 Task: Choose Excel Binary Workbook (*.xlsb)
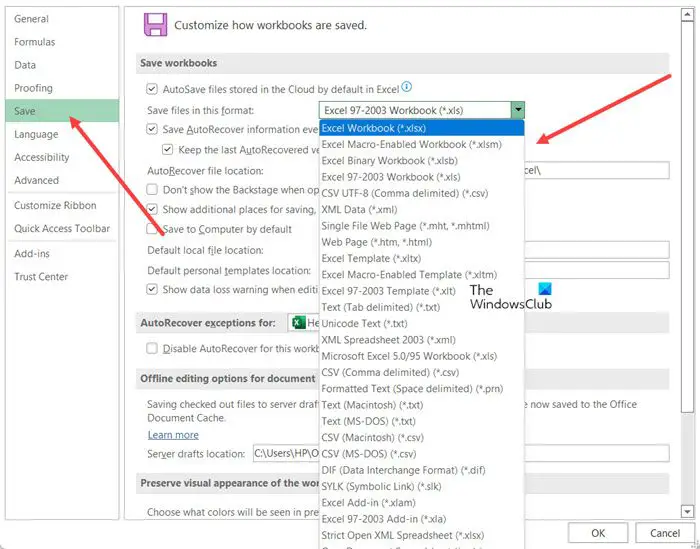[x=421, y=161]
